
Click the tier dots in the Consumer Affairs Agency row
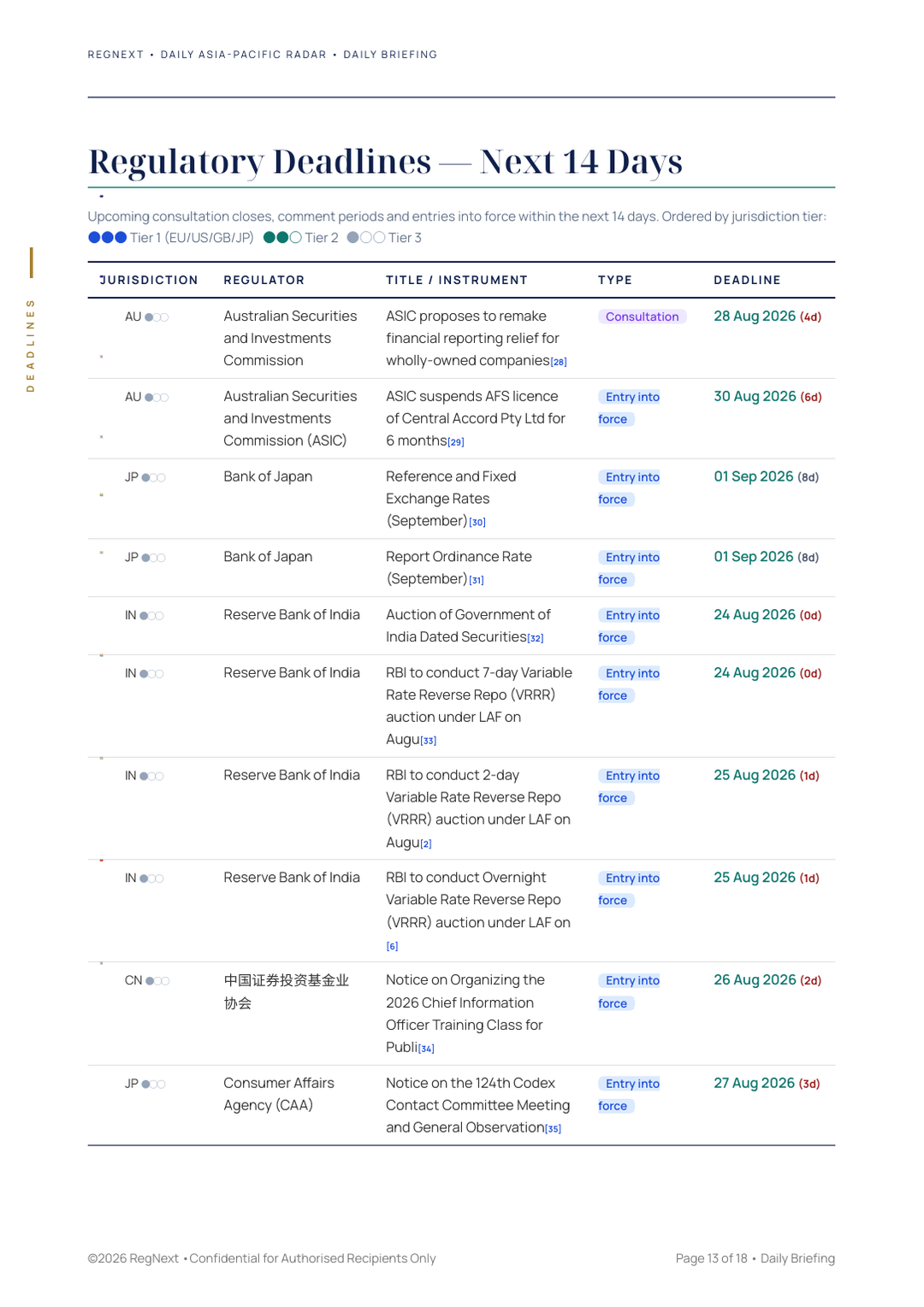point(154,1084)
